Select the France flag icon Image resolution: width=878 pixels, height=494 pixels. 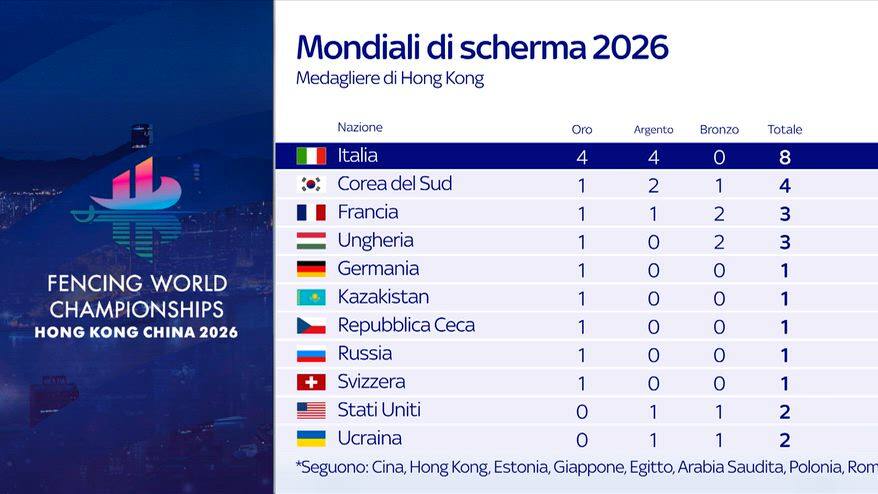(311, 212)
